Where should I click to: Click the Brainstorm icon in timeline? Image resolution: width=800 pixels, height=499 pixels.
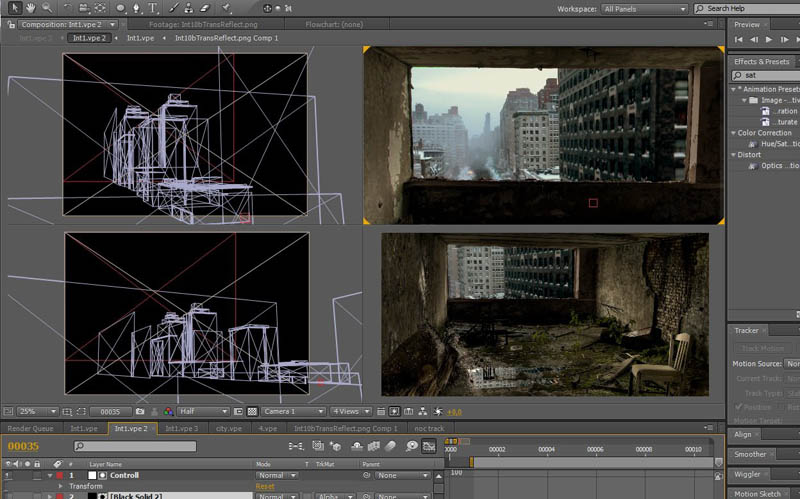[412, 446]
